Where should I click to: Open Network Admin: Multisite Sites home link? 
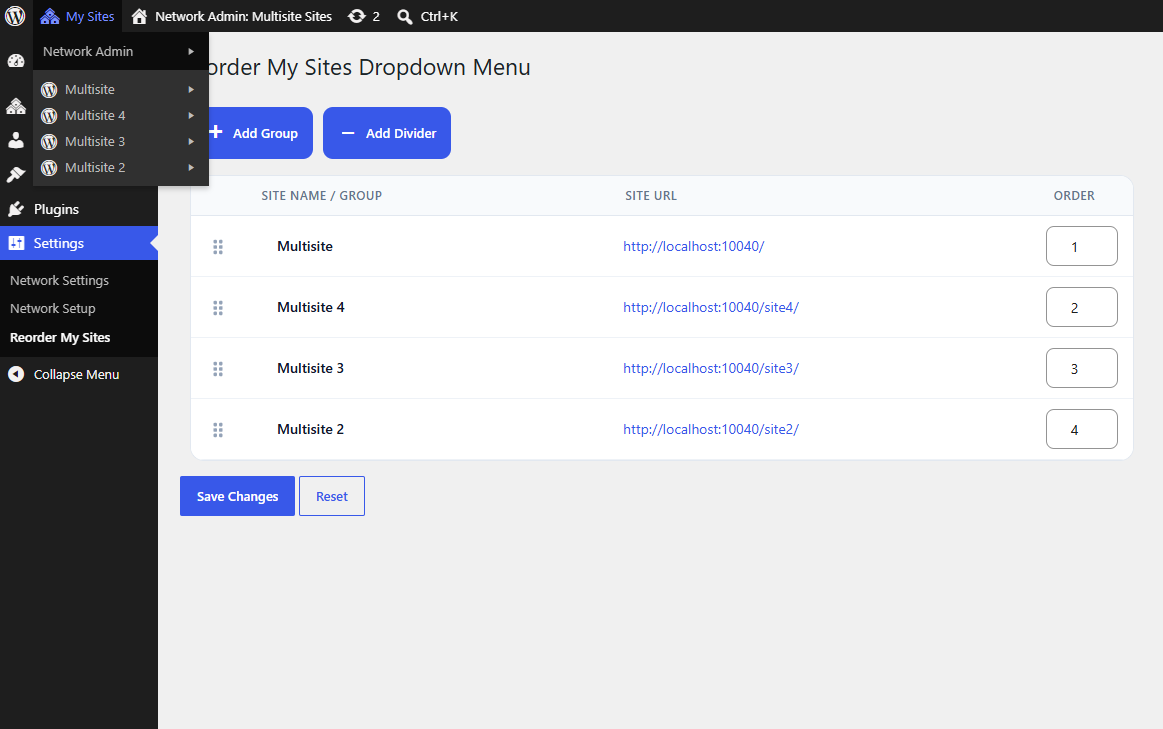[x=231, y=16]
